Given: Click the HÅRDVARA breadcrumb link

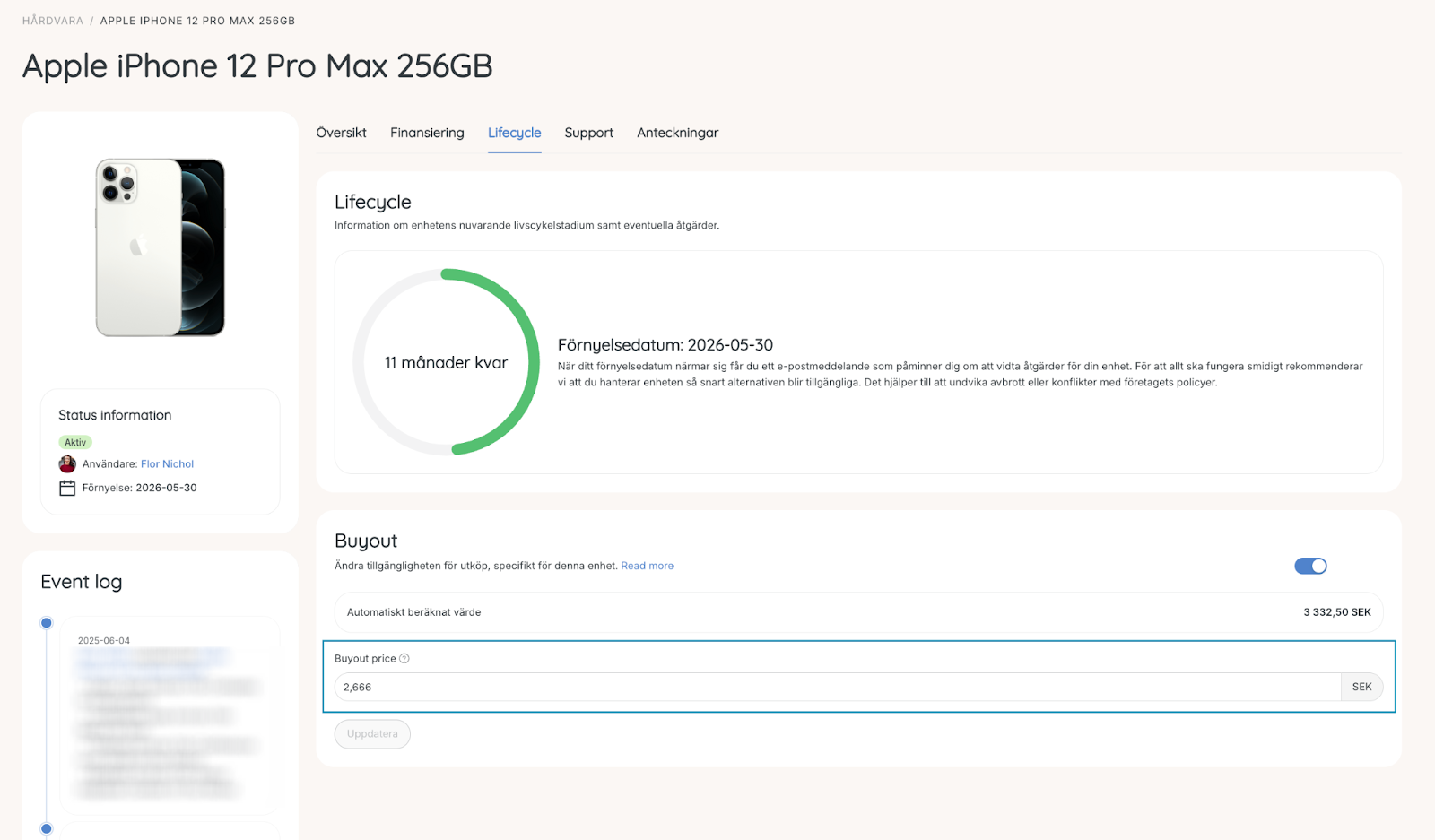Looking at the screenshot, I should [53, 21].
